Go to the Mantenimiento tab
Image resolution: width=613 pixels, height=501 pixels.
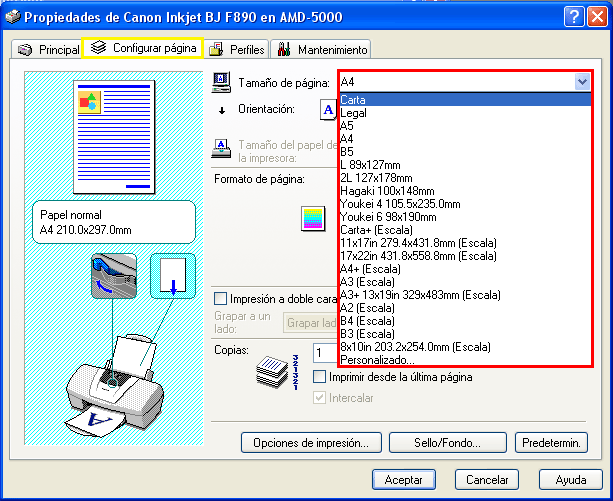click(x=321, y=49)
